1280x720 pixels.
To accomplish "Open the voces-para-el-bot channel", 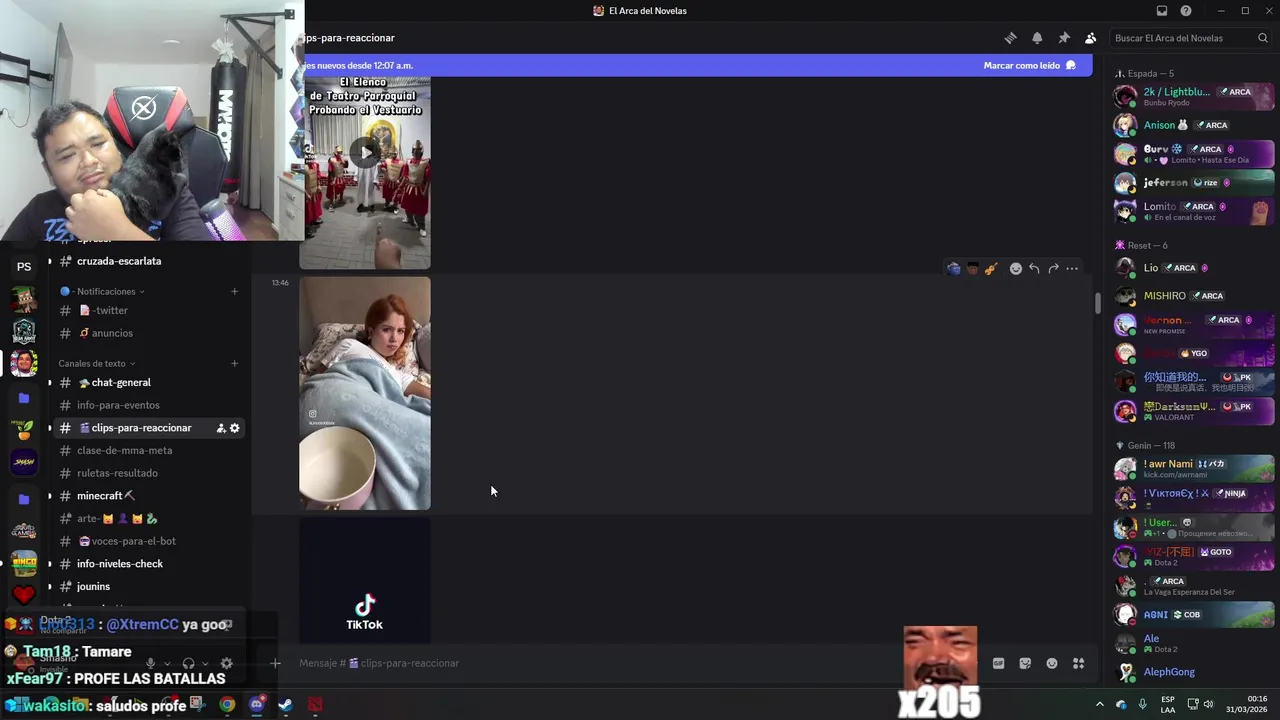I will pos(147,541).
